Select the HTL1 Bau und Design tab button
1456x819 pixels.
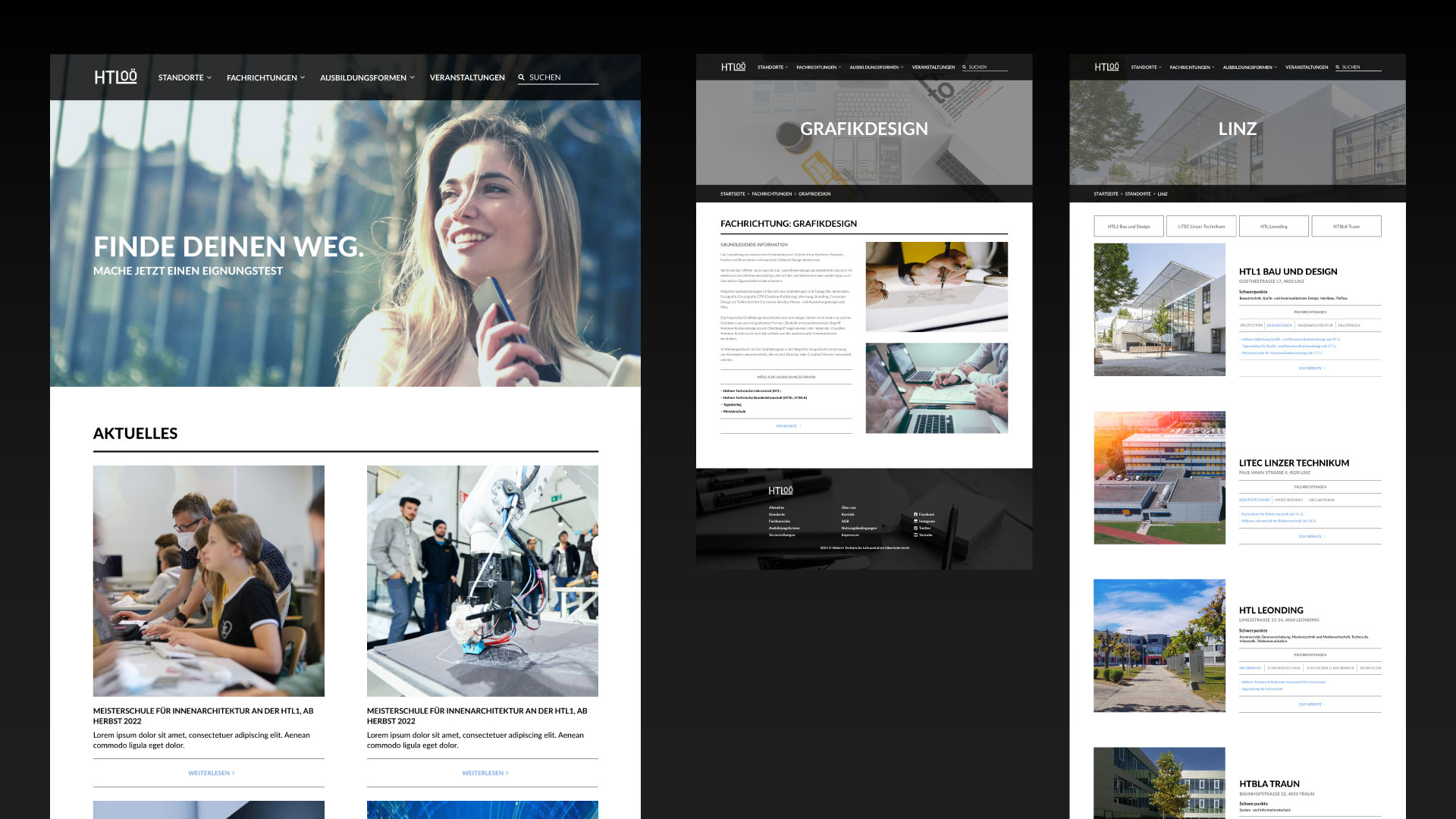[1128, 226]
